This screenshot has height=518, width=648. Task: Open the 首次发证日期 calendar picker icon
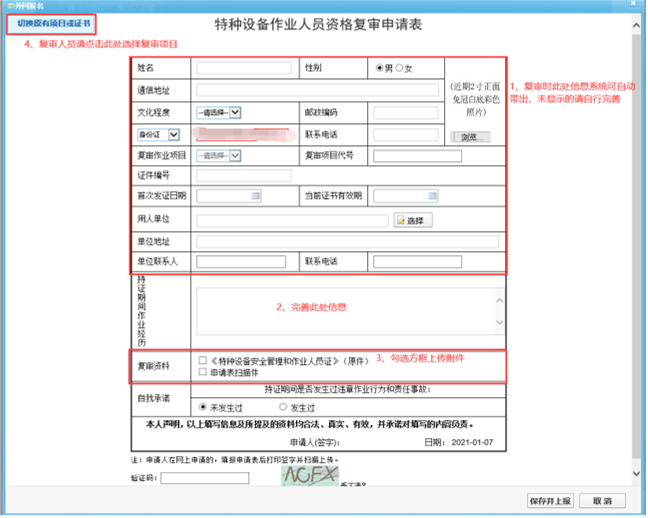click(256, 196)
